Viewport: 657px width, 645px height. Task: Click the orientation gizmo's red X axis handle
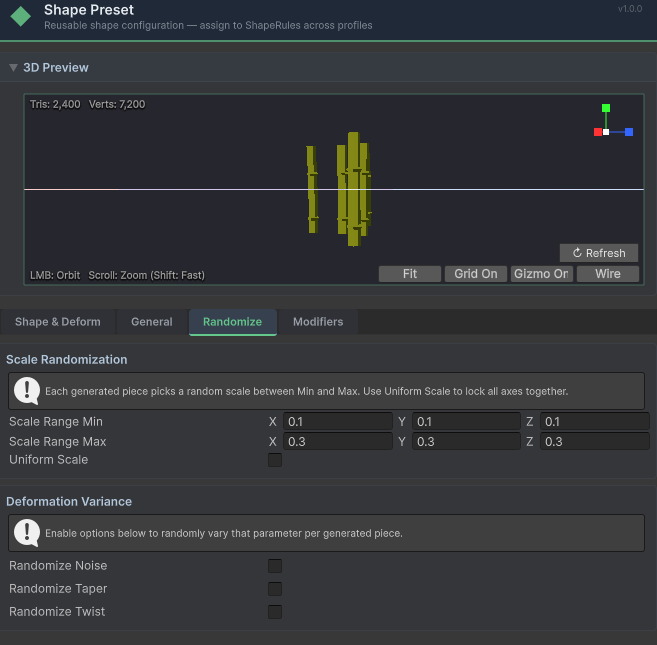(x=598, y=132)
